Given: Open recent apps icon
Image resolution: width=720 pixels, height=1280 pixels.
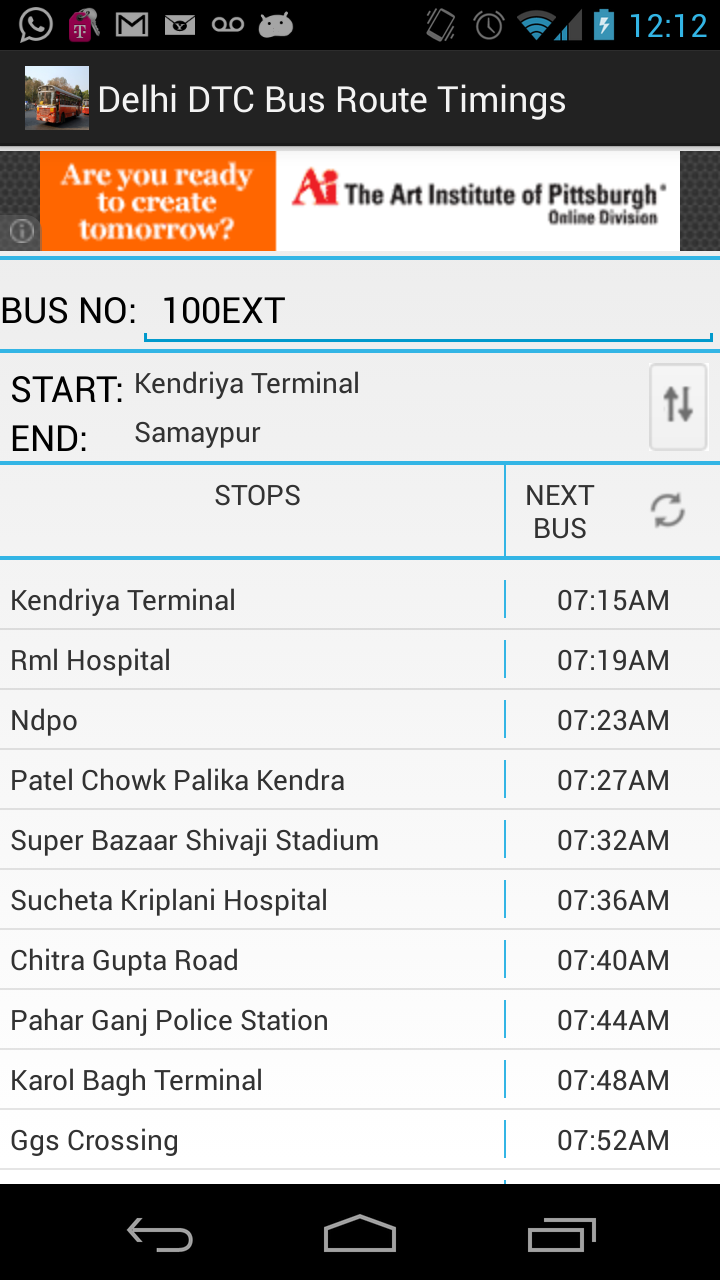Looking at the screenshot, I should coord(560,1235).
